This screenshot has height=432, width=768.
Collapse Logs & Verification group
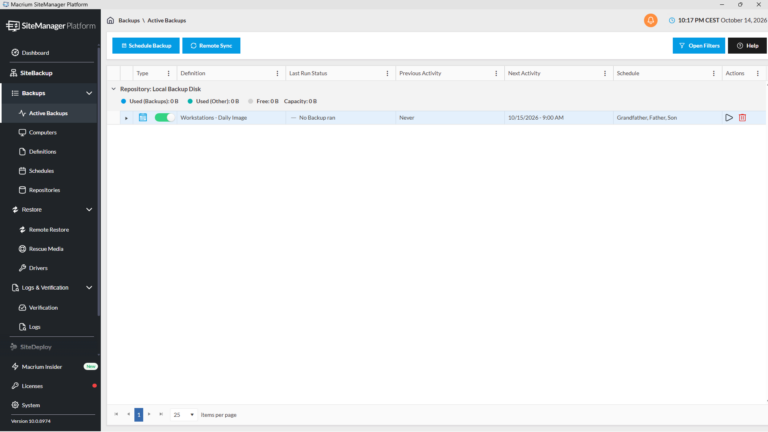pos(89,288)
